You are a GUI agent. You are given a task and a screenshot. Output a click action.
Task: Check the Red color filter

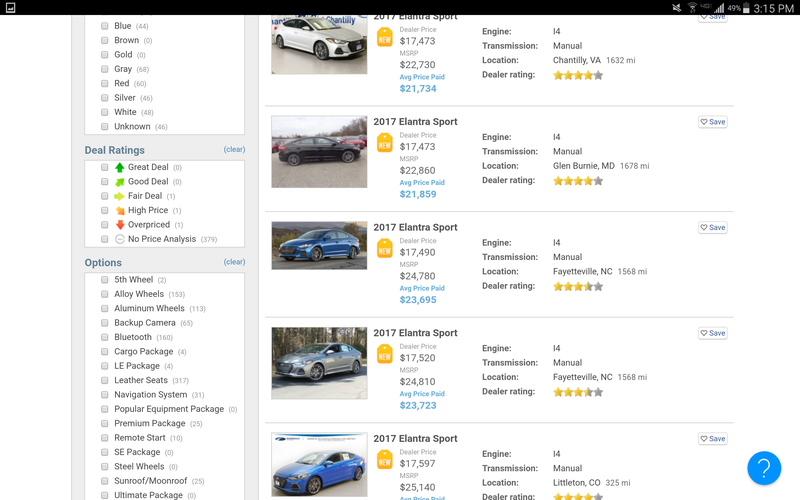105,83
